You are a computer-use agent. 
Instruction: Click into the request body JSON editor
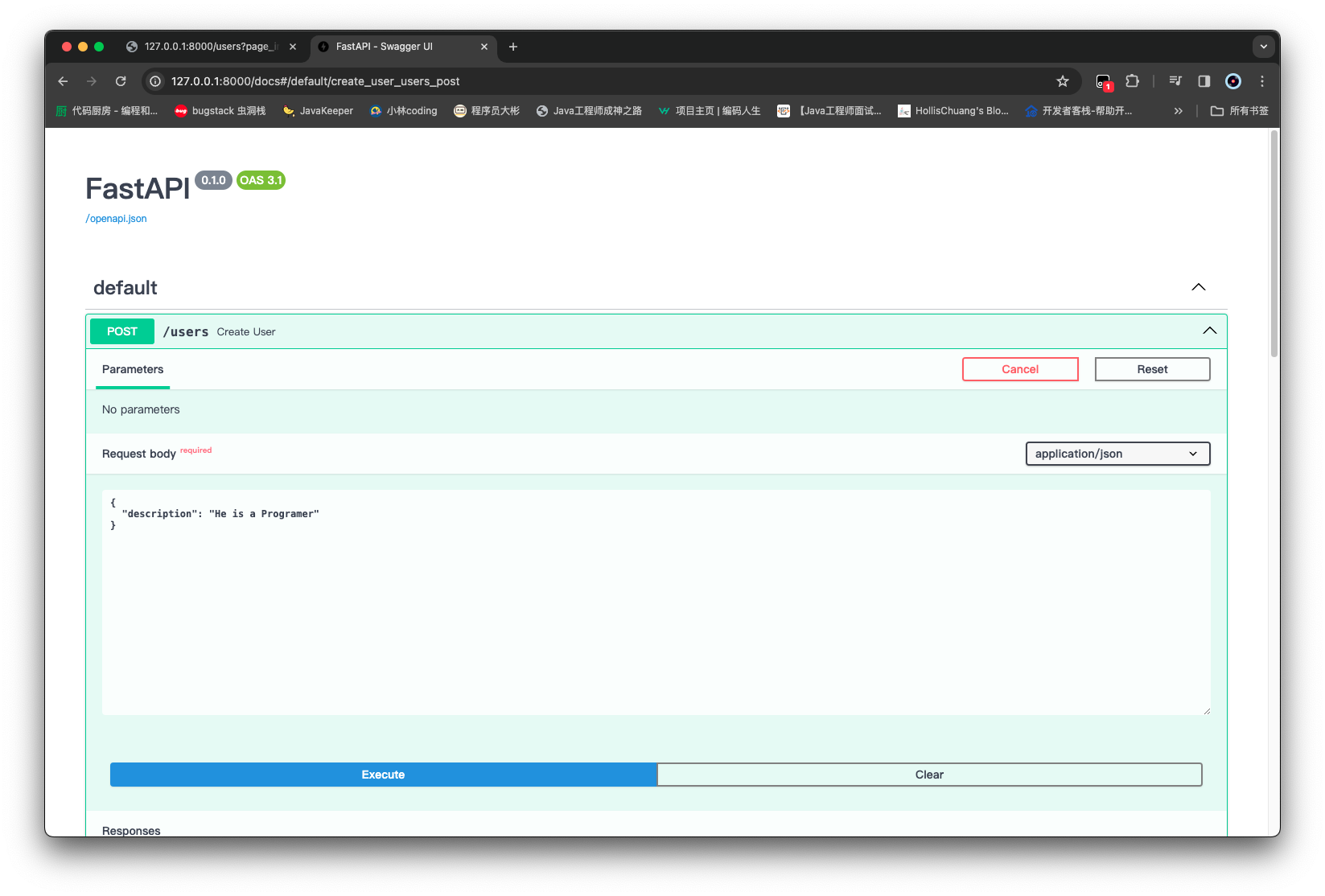[x=656, y=602]
